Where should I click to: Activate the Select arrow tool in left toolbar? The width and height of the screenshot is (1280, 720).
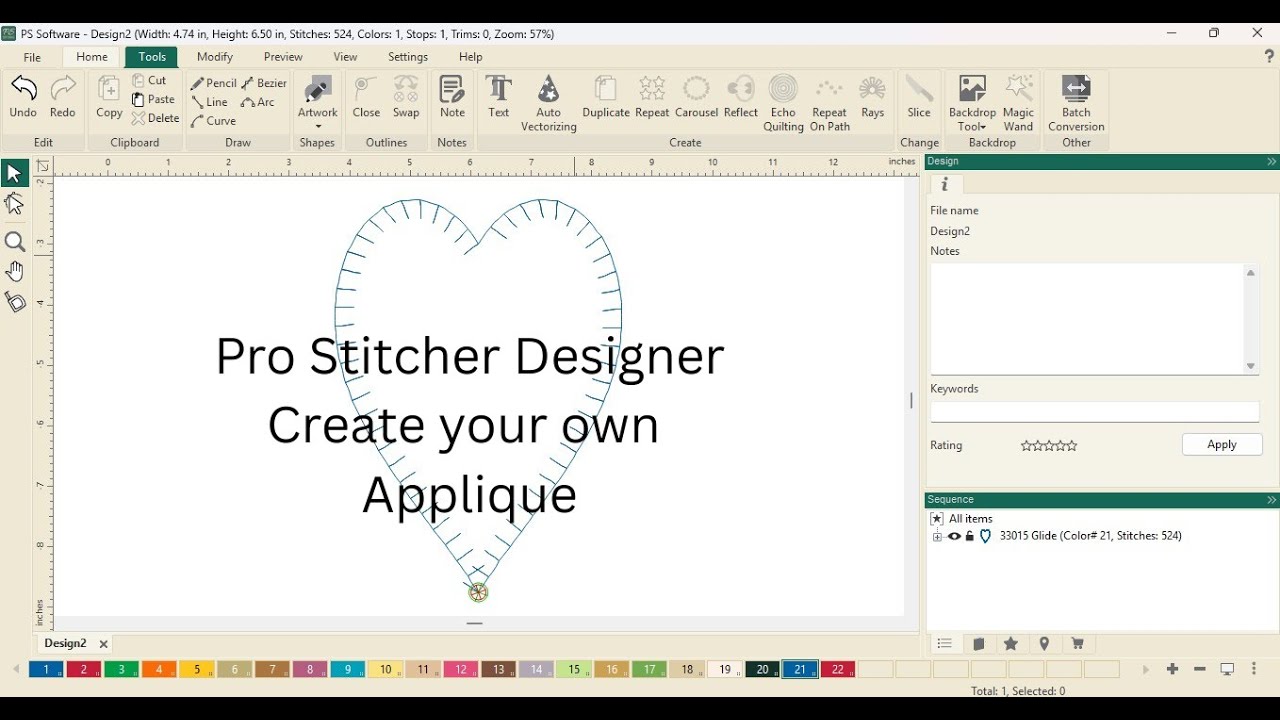[x=14, y=174]
